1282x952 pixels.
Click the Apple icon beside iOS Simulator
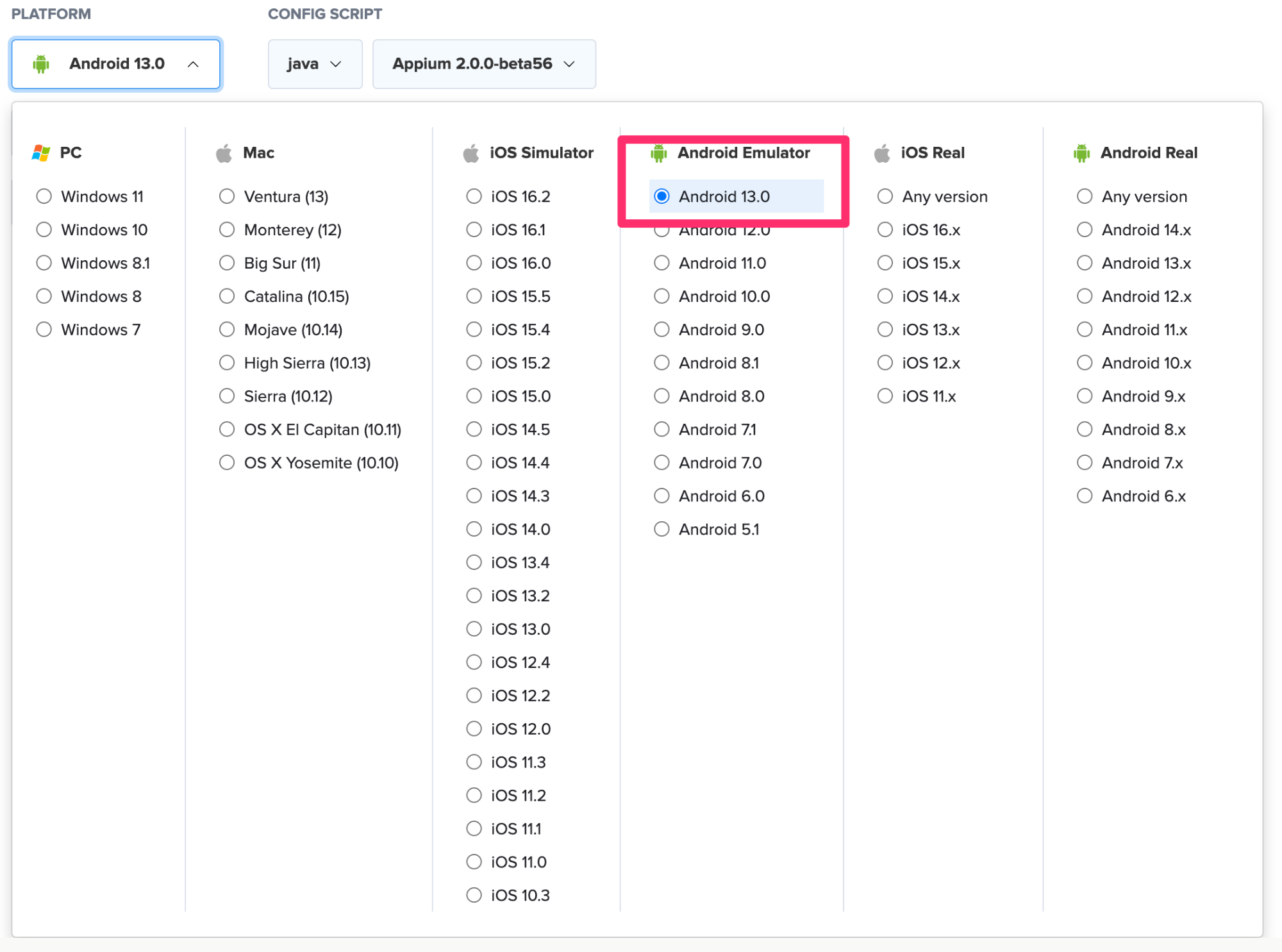point(471,153)
